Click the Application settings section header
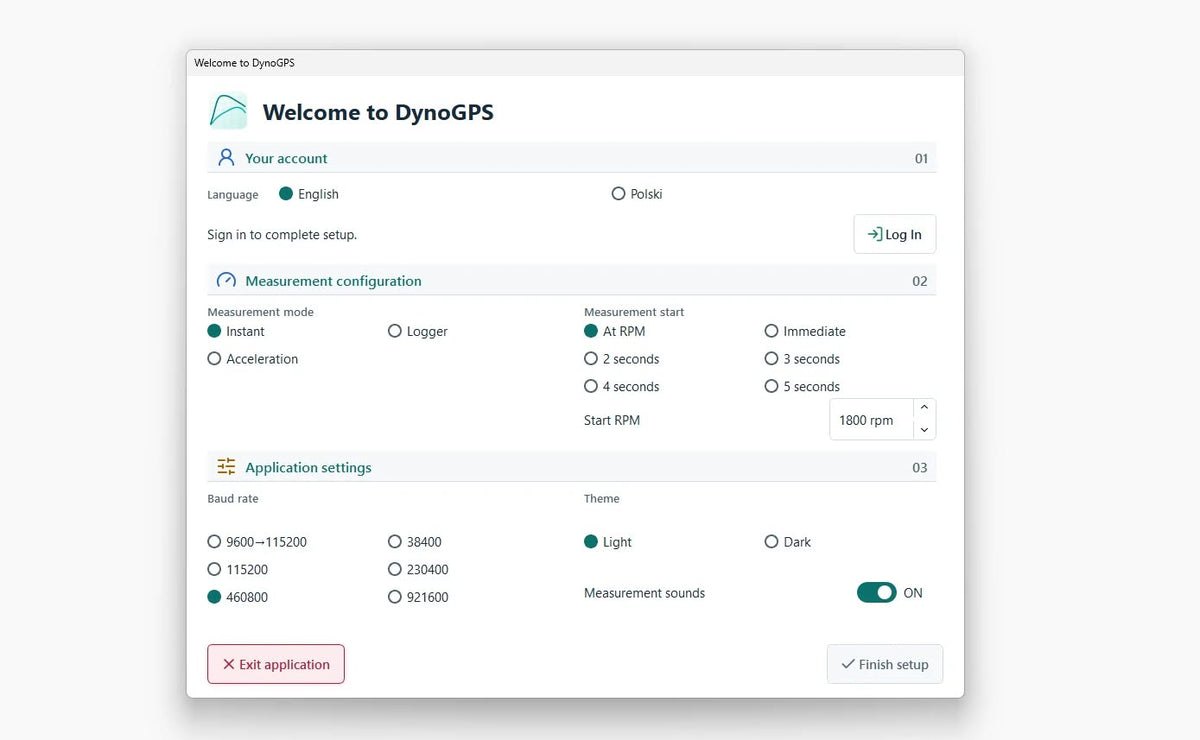 [572, 467]
